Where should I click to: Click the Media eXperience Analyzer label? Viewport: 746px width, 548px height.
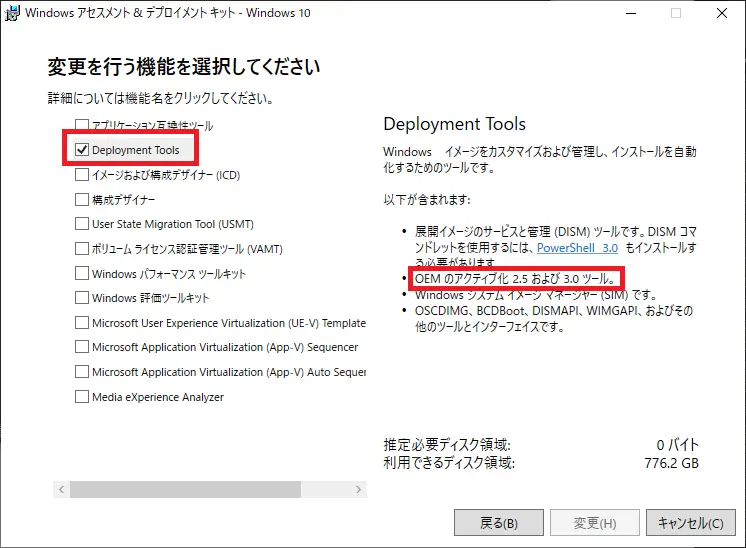pyautogui.click(x=158, y=397)
